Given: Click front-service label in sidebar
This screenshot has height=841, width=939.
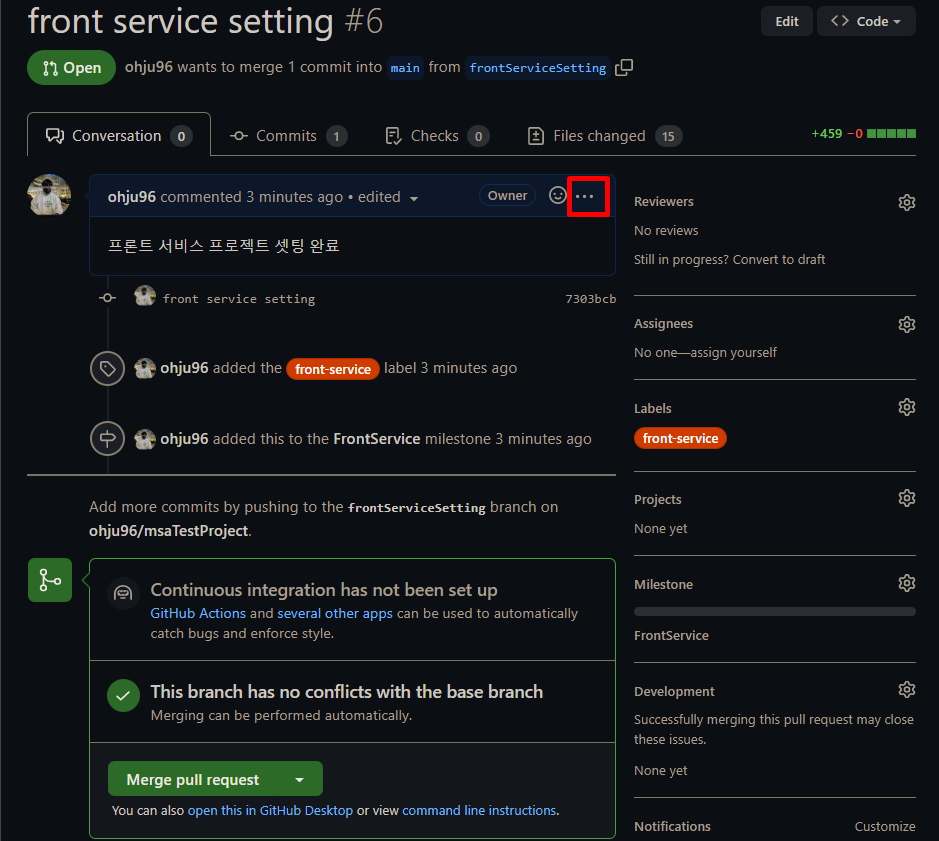Looking at the screenshot, I should click(680, 438).
